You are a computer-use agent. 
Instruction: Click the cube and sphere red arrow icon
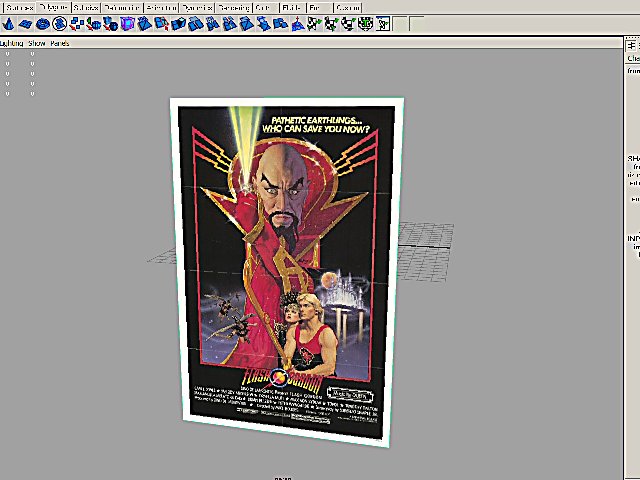pyautogui.click(x=110, y=24)
